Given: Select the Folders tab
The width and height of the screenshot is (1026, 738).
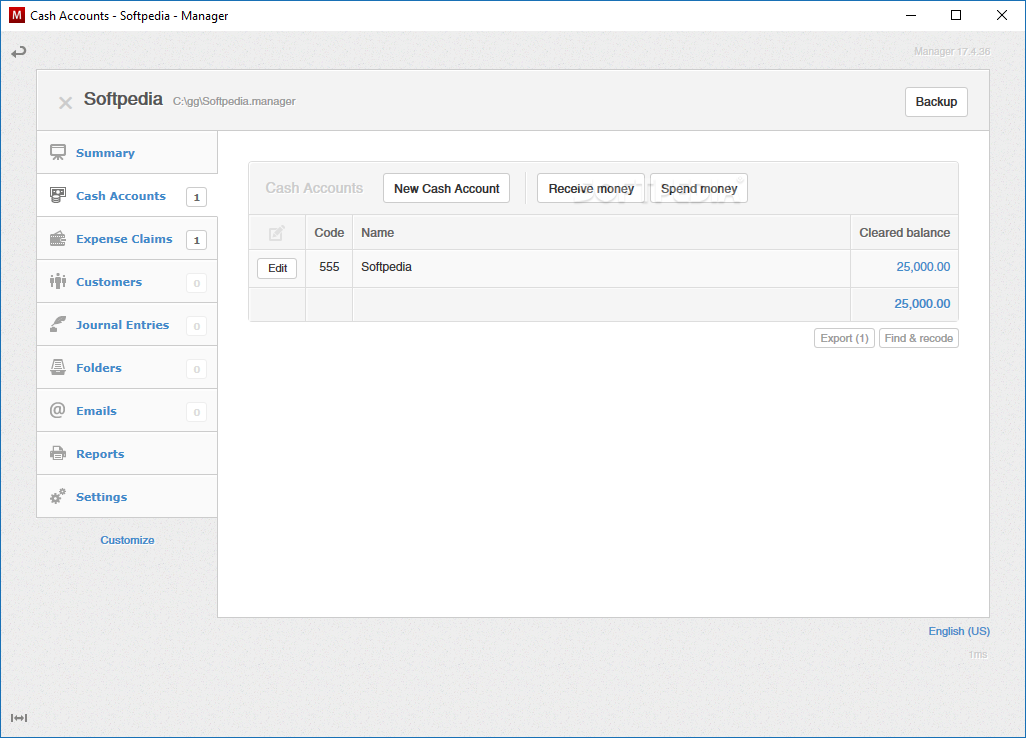Looking at the screenshot, I should coord(127,368).
